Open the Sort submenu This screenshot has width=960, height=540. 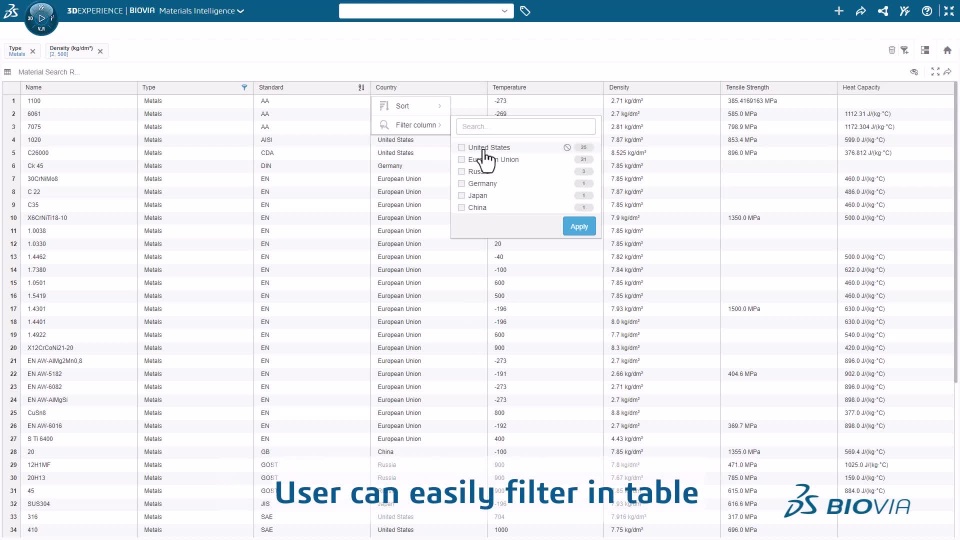tap(410, 106)
